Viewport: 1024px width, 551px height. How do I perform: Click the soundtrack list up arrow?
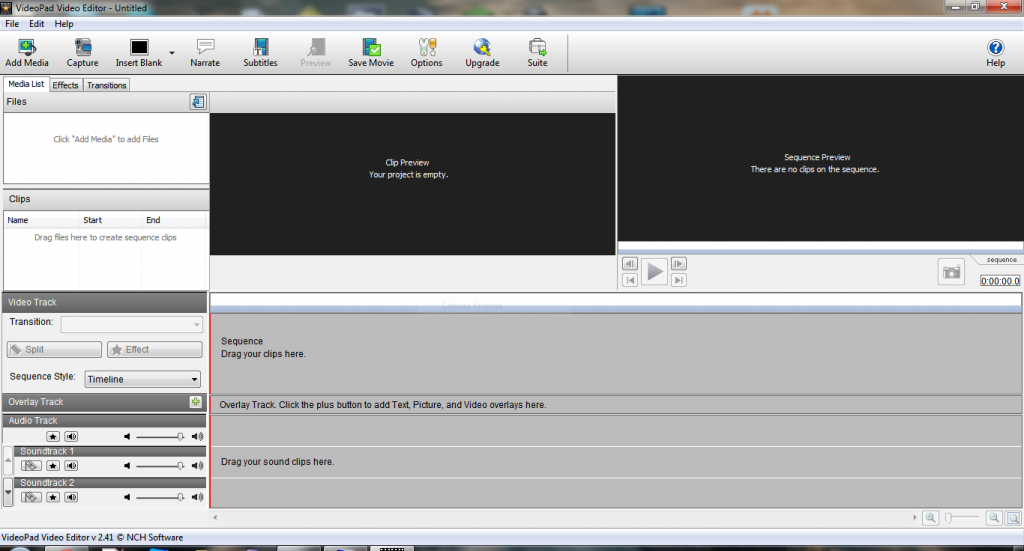pyautogui.click(x=8, y=461)
